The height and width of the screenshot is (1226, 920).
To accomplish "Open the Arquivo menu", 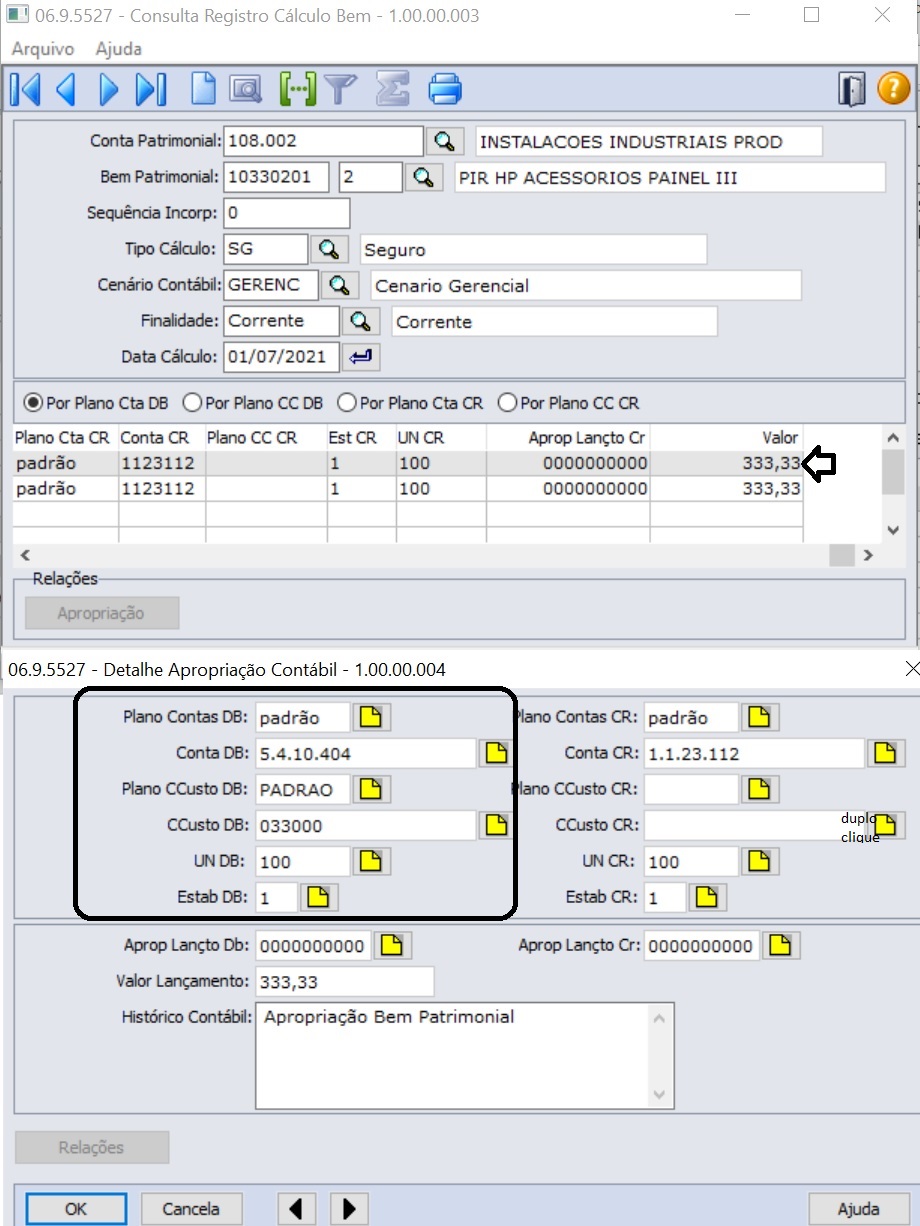I will click(42, 48).
